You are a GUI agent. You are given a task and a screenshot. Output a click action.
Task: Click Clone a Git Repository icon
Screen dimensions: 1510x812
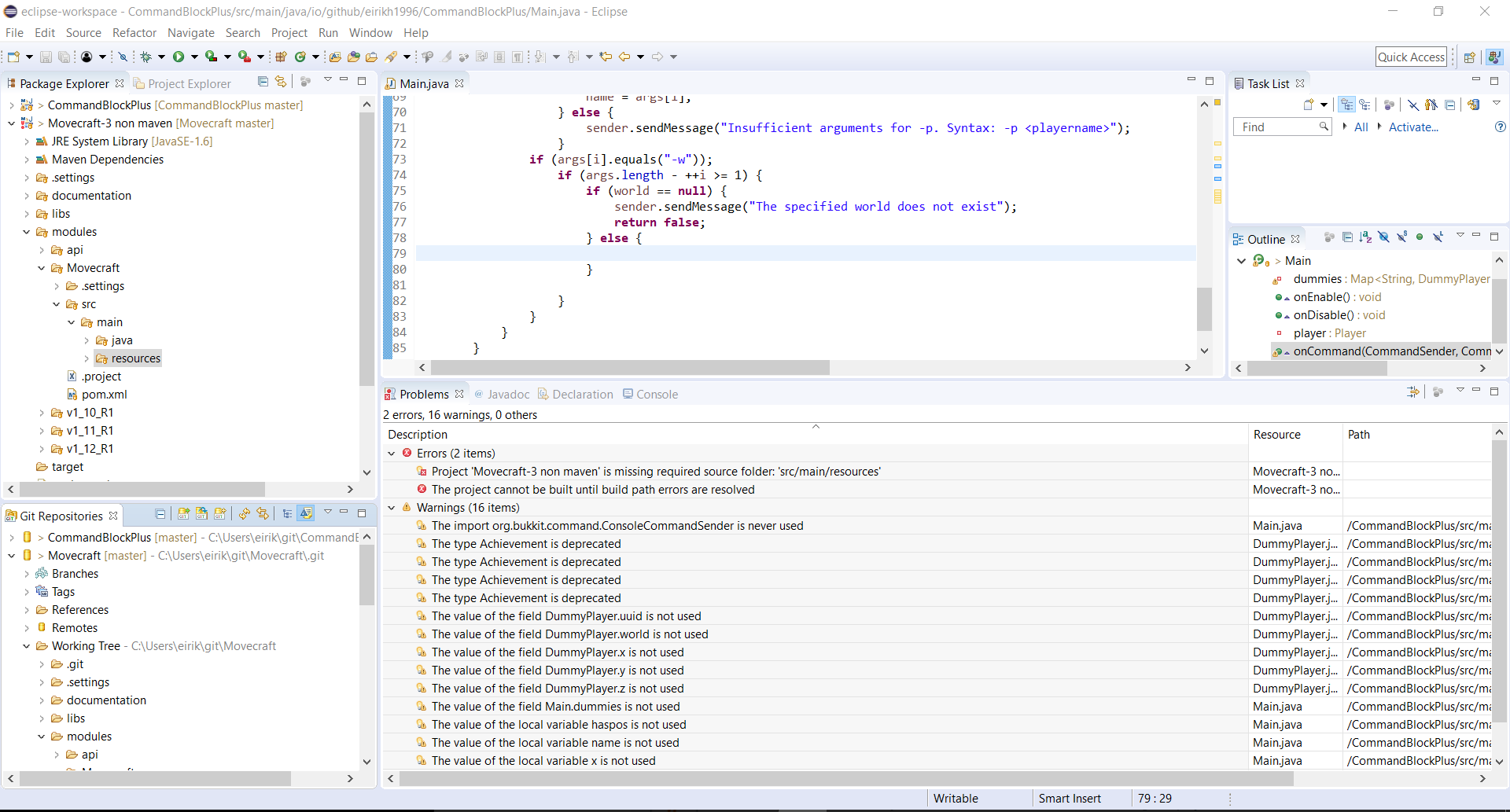pos(201,514)
